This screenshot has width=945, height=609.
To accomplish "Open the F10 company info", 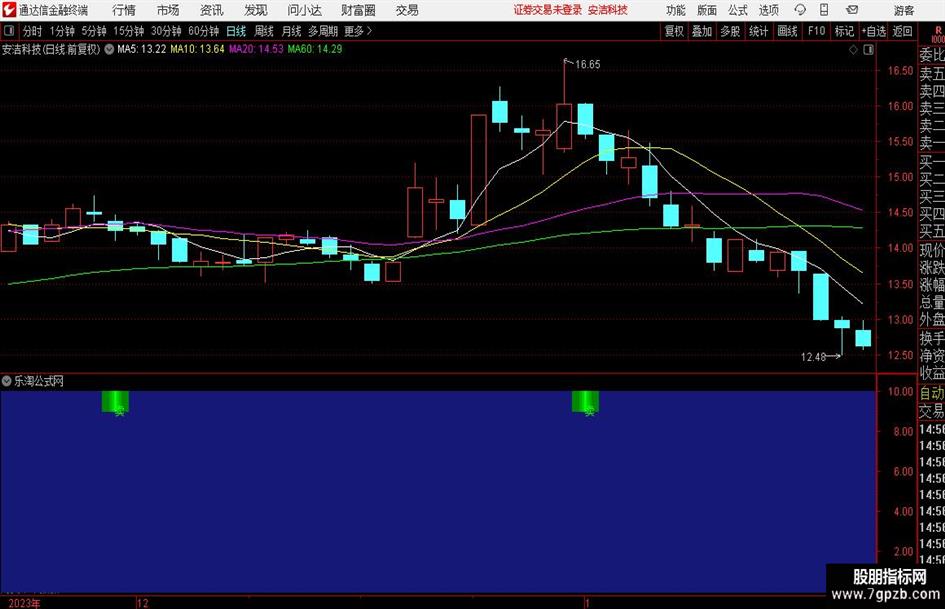I will point(817,31).
